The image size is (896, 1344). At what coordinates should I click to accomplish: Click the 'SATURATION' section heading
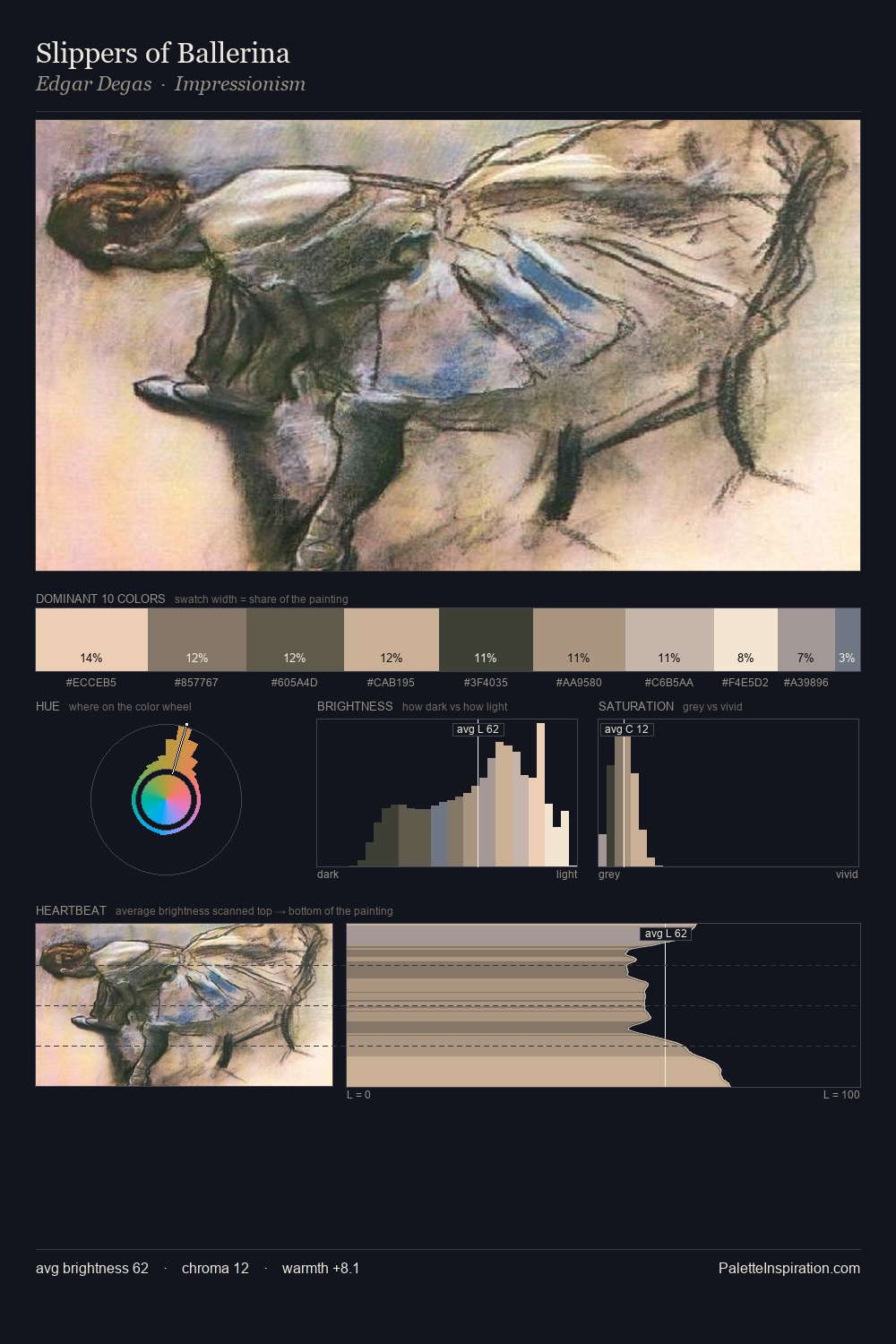(x=636, y=706)
